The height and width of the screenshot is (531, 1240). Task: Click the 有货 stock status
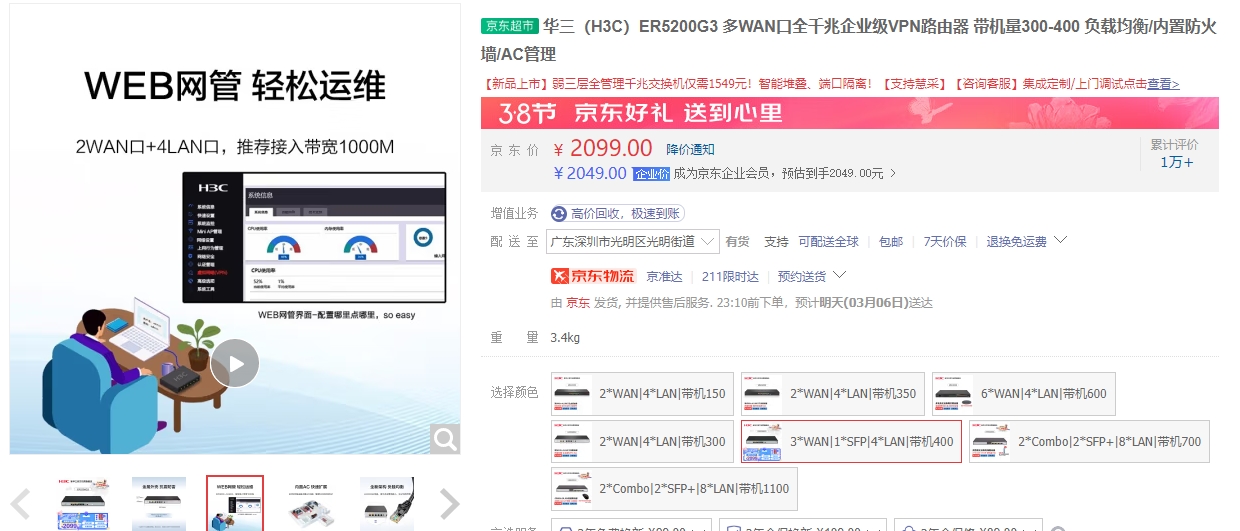(738, 242)
